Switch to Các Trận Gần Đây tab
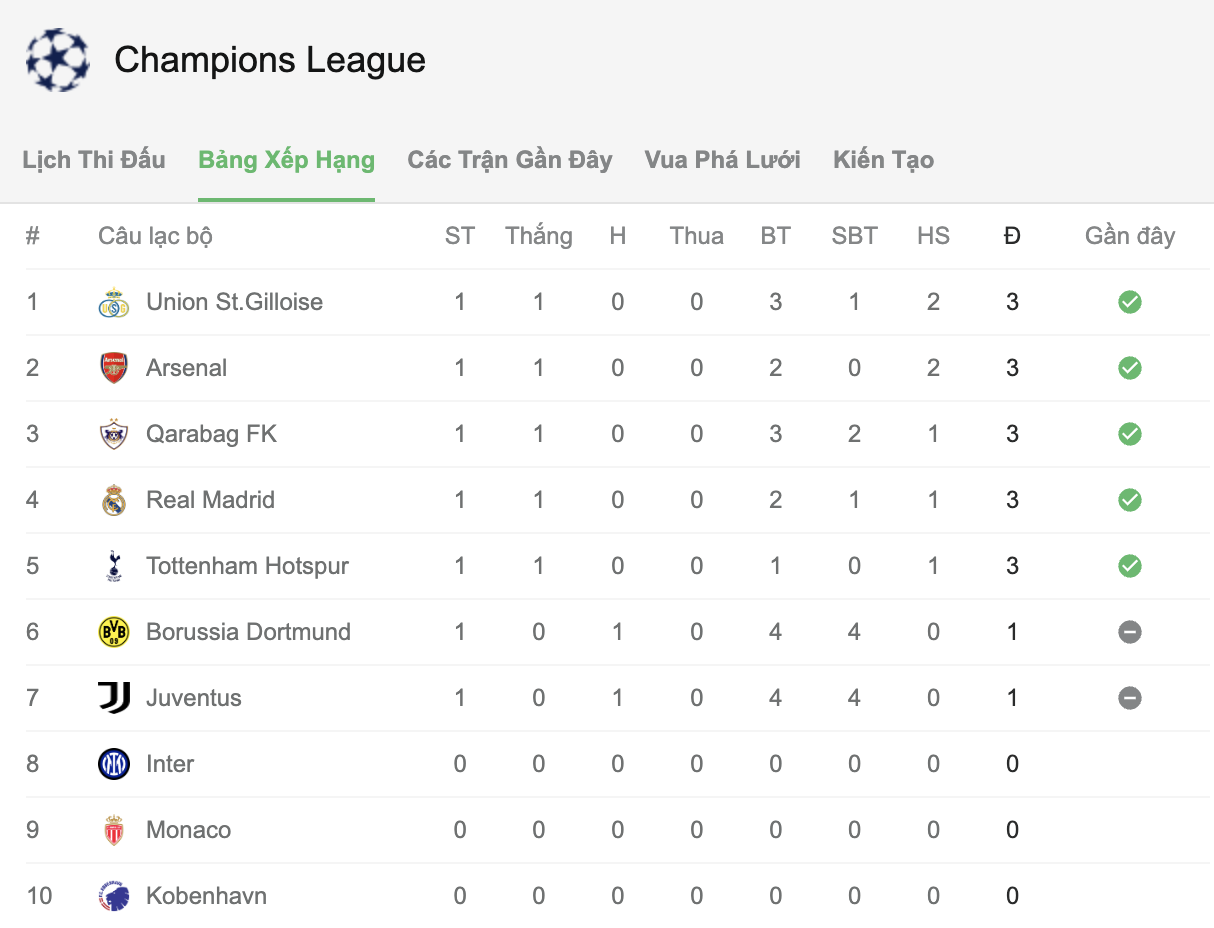Viewport: 1214px width, 928px height. pyautogui.click(x=510, y=160)
